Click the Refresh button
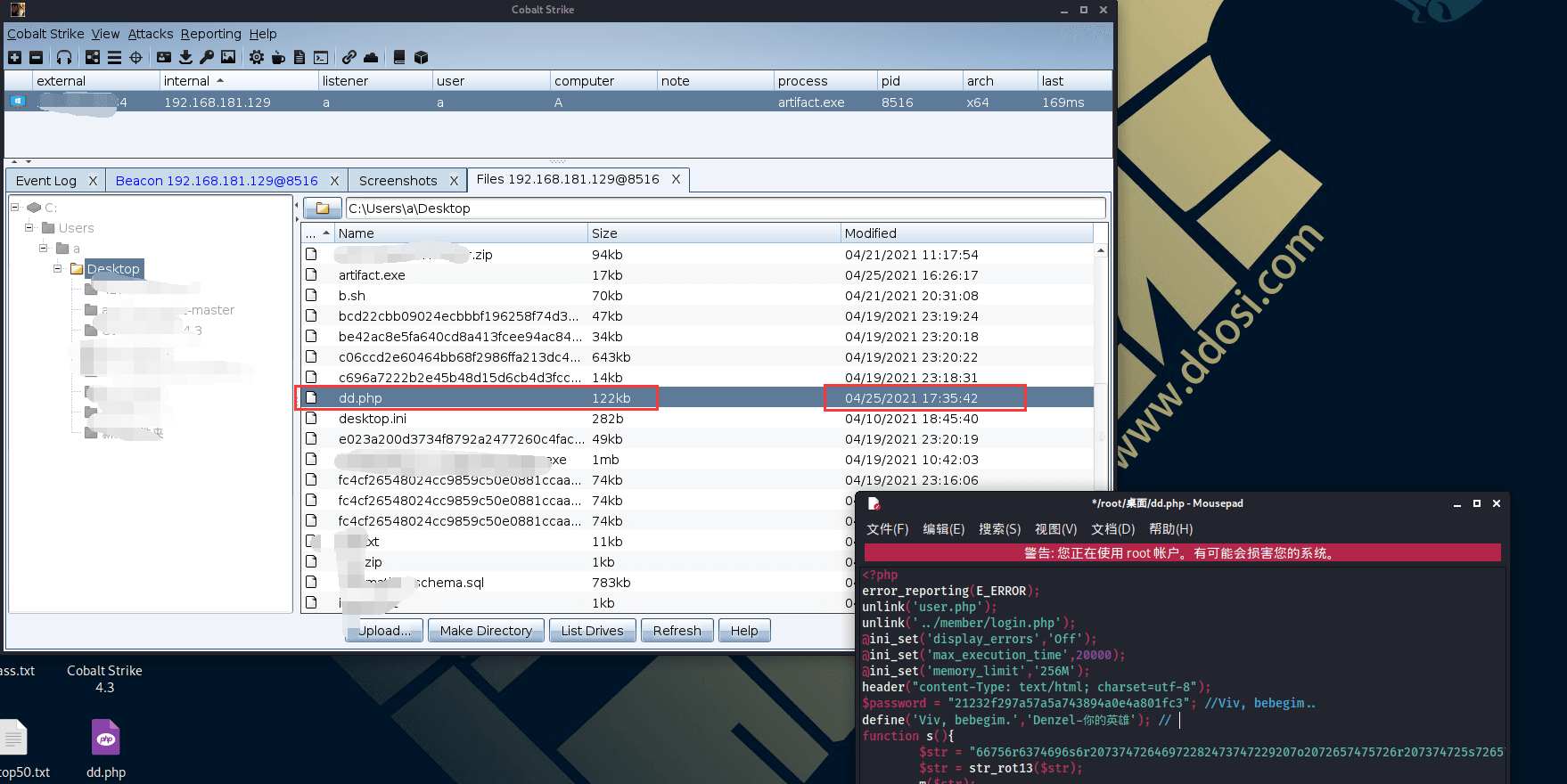 pyautogui.click(x=677, y=631)
